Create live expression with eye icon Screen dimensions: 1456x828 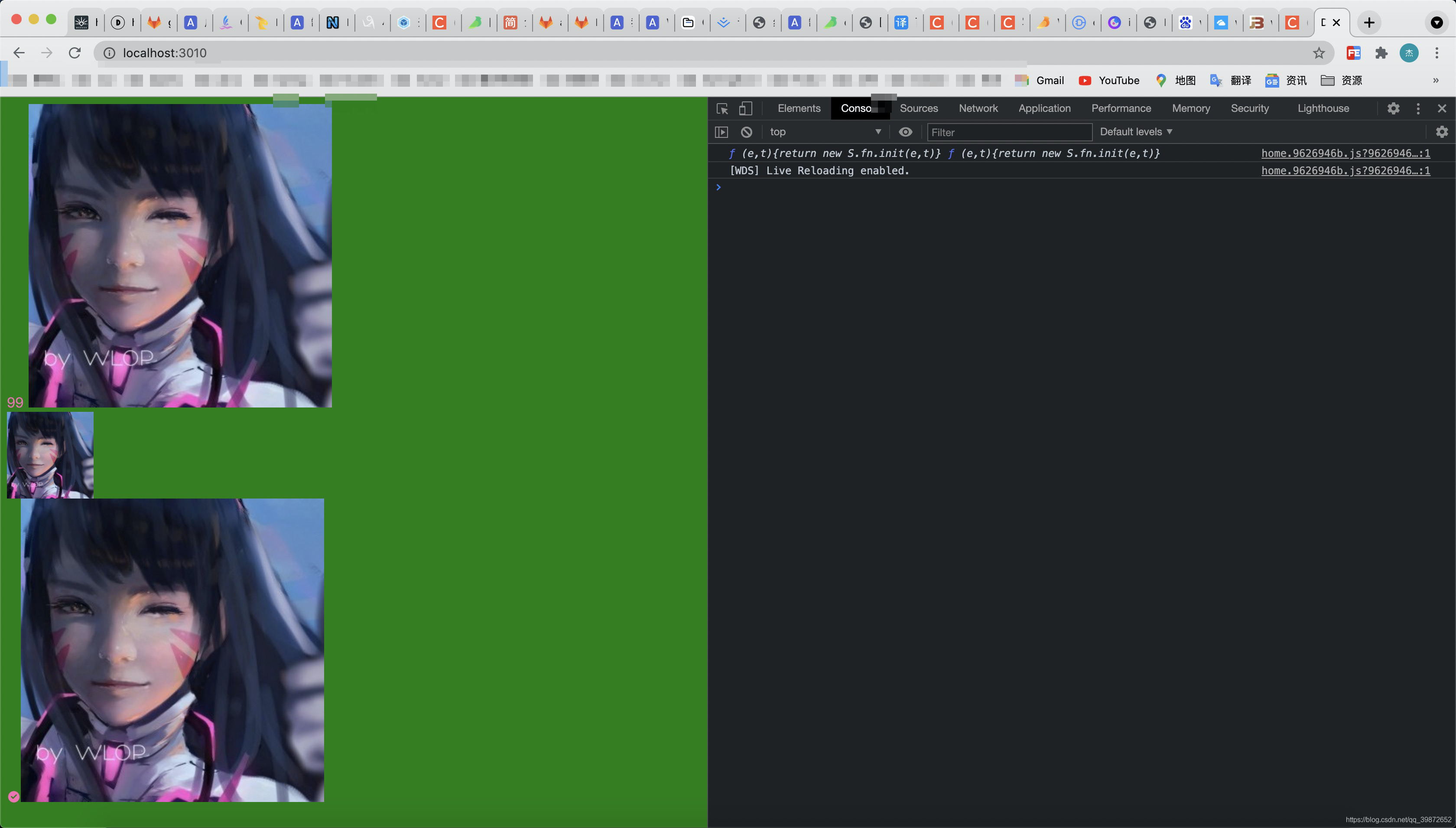[x=905, y=132]
